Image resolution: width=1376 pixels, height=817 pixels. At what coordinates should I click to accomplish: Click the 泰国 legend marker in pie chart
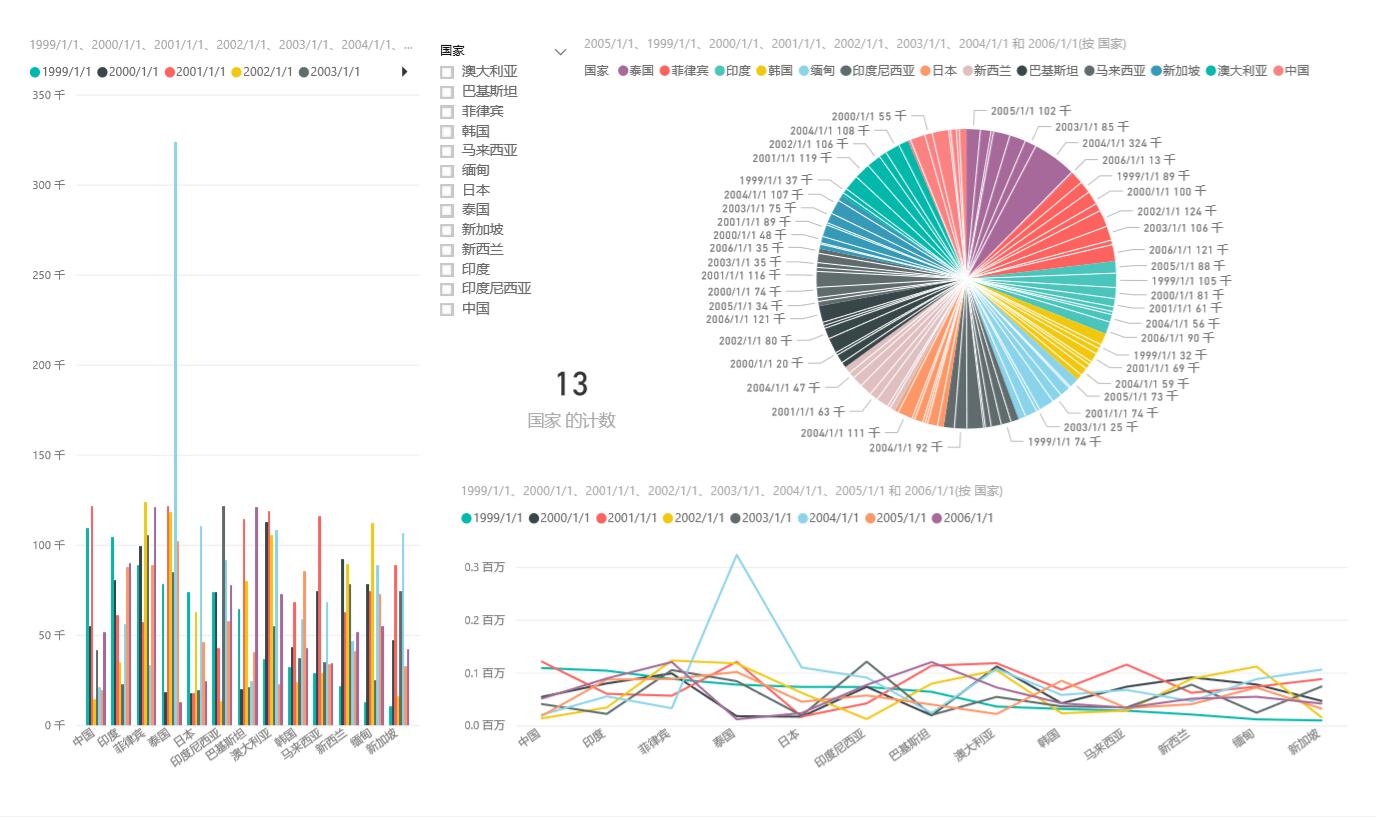coord(623,71)
